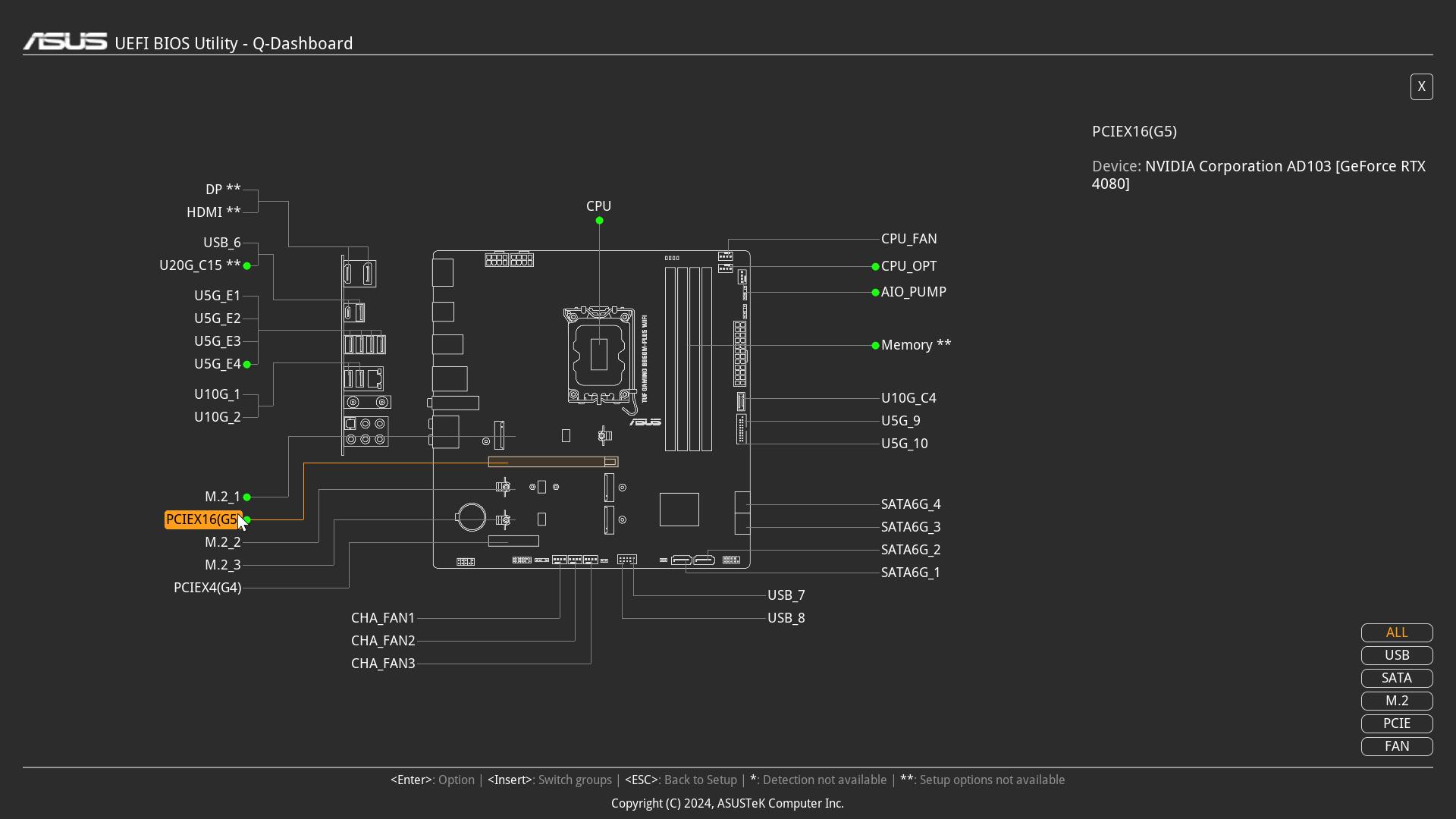This screenshot has height=819, width=1456.
Task: Click the memory DIMM slots on the board
Action: click(689, 359)
